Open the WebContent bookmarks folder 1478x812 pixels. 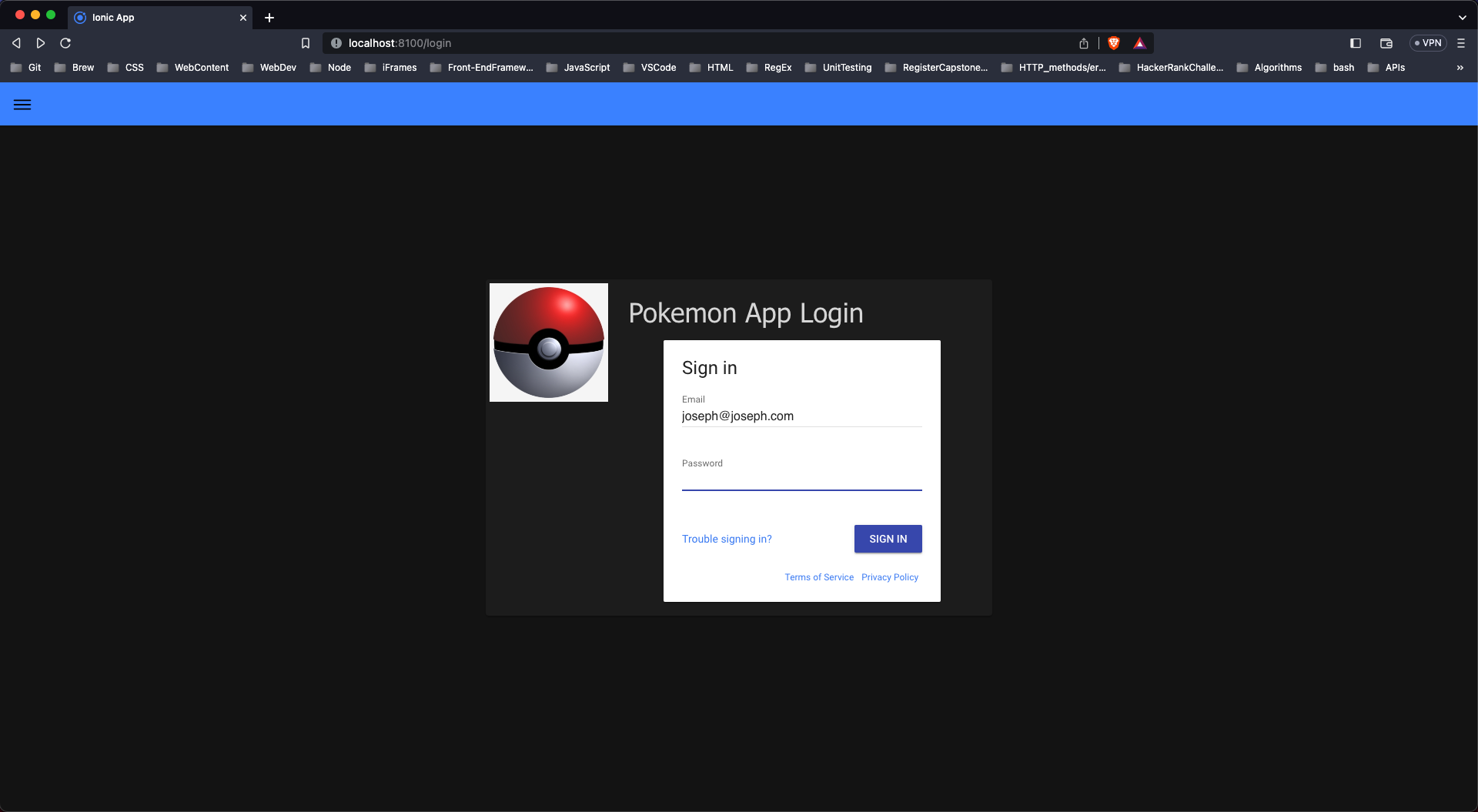[192, 68]
